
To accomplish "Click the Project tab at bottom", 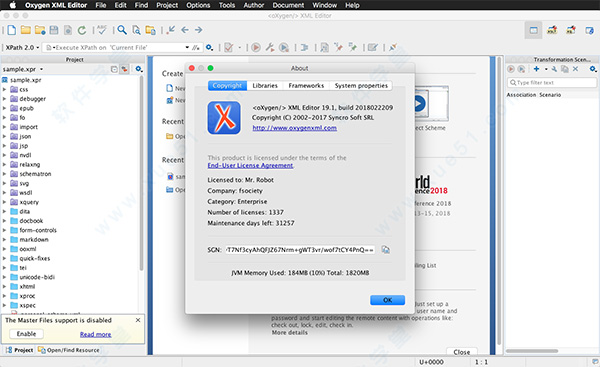I will pos(20,350).
